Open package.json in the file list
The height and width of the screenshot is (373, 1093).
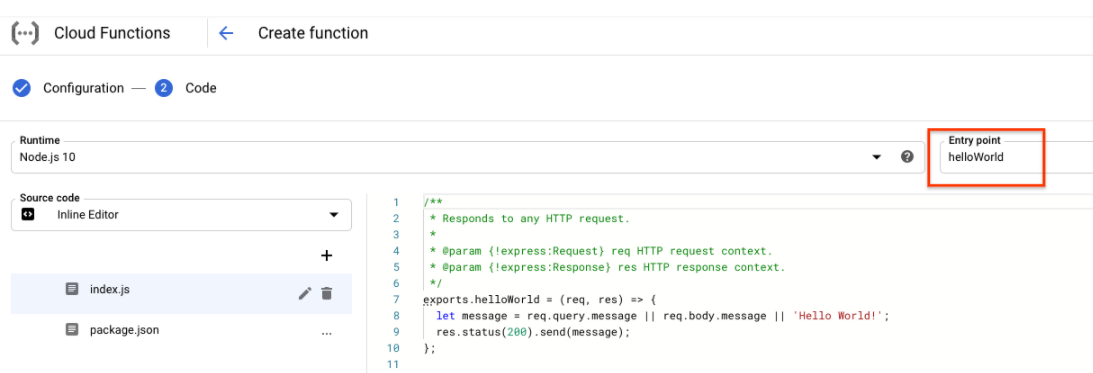[x=181, y=330]
